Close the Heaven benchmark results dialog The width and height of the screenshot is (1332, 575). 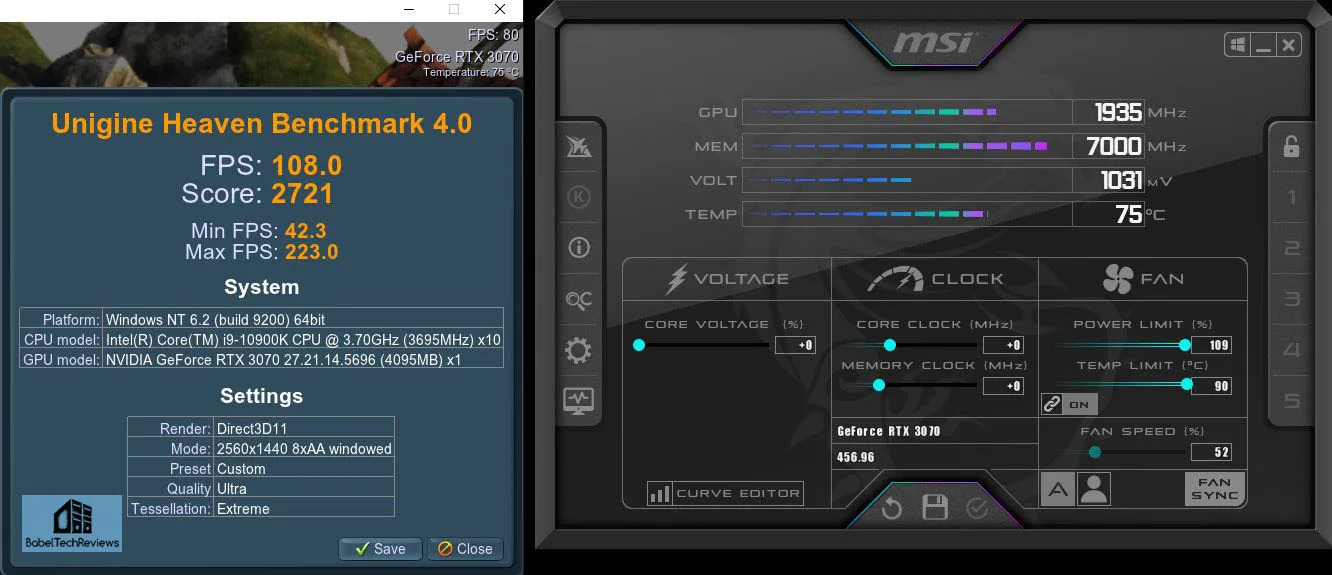465,548
